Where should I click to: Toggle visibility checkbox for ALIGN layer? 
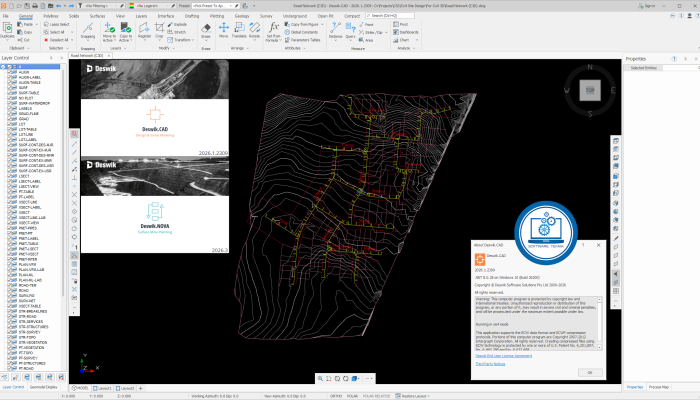[9, 72]
